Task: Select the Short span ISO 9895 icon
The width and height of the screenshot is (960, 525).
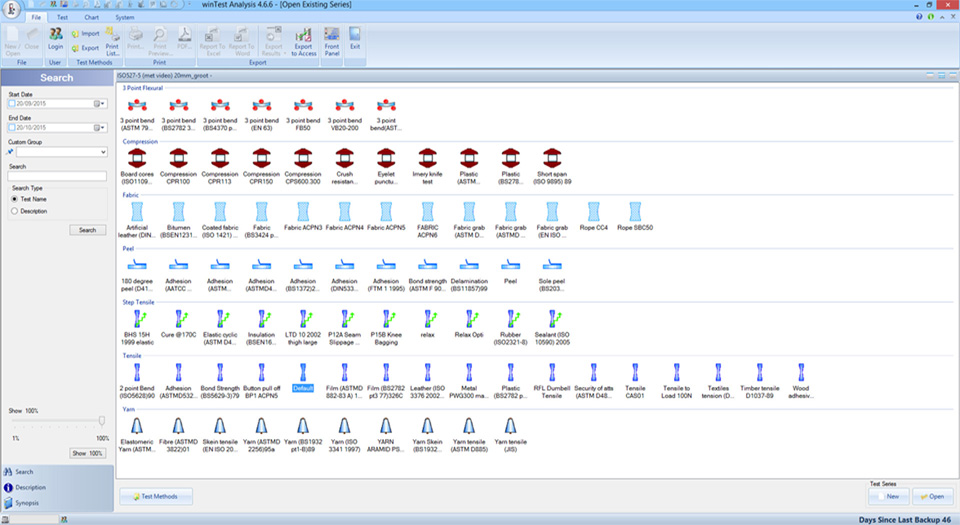Action: coord(552,158)
